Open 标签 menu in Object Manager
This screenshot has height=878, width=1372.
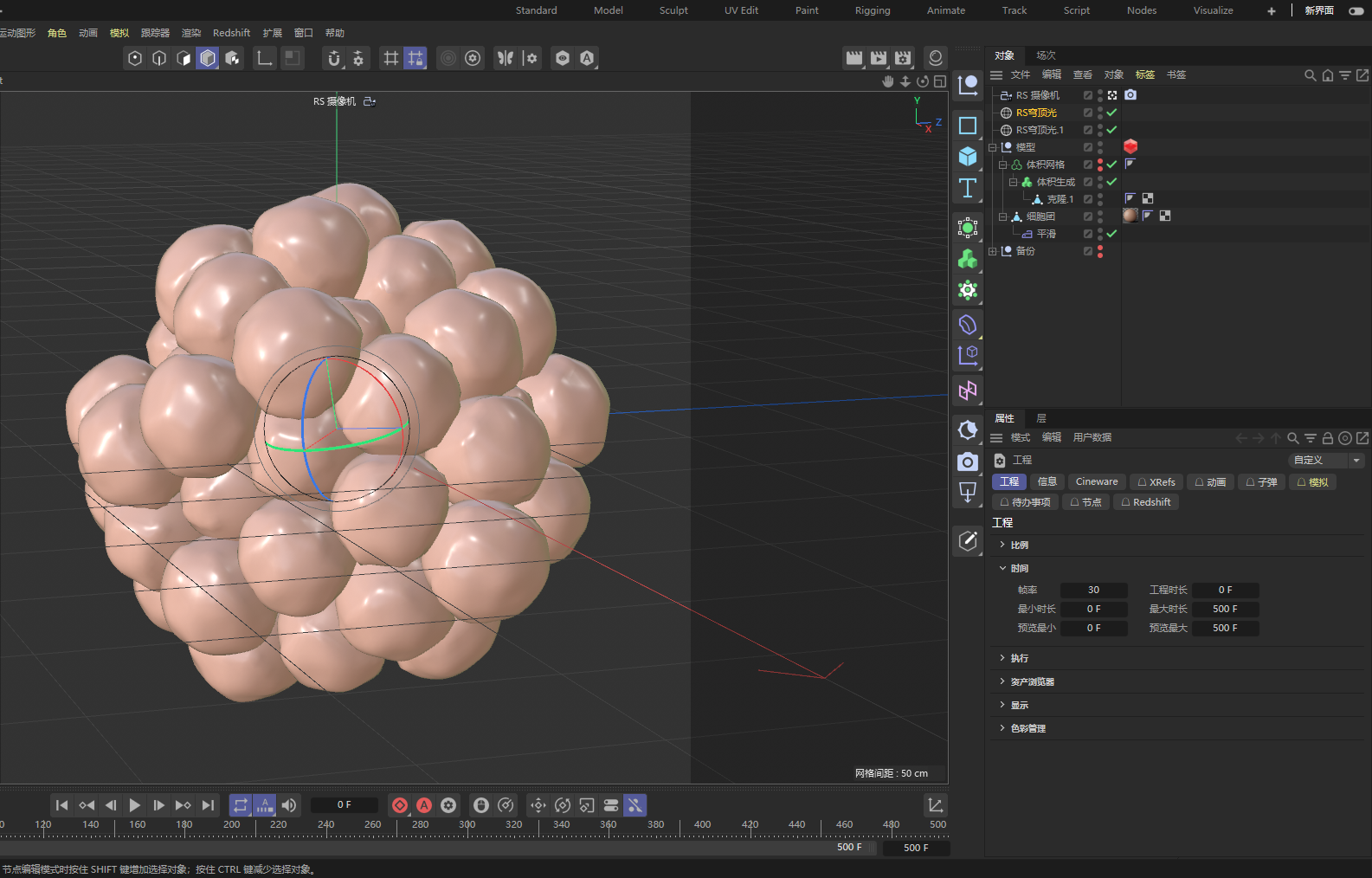(x=1145, y=75)
